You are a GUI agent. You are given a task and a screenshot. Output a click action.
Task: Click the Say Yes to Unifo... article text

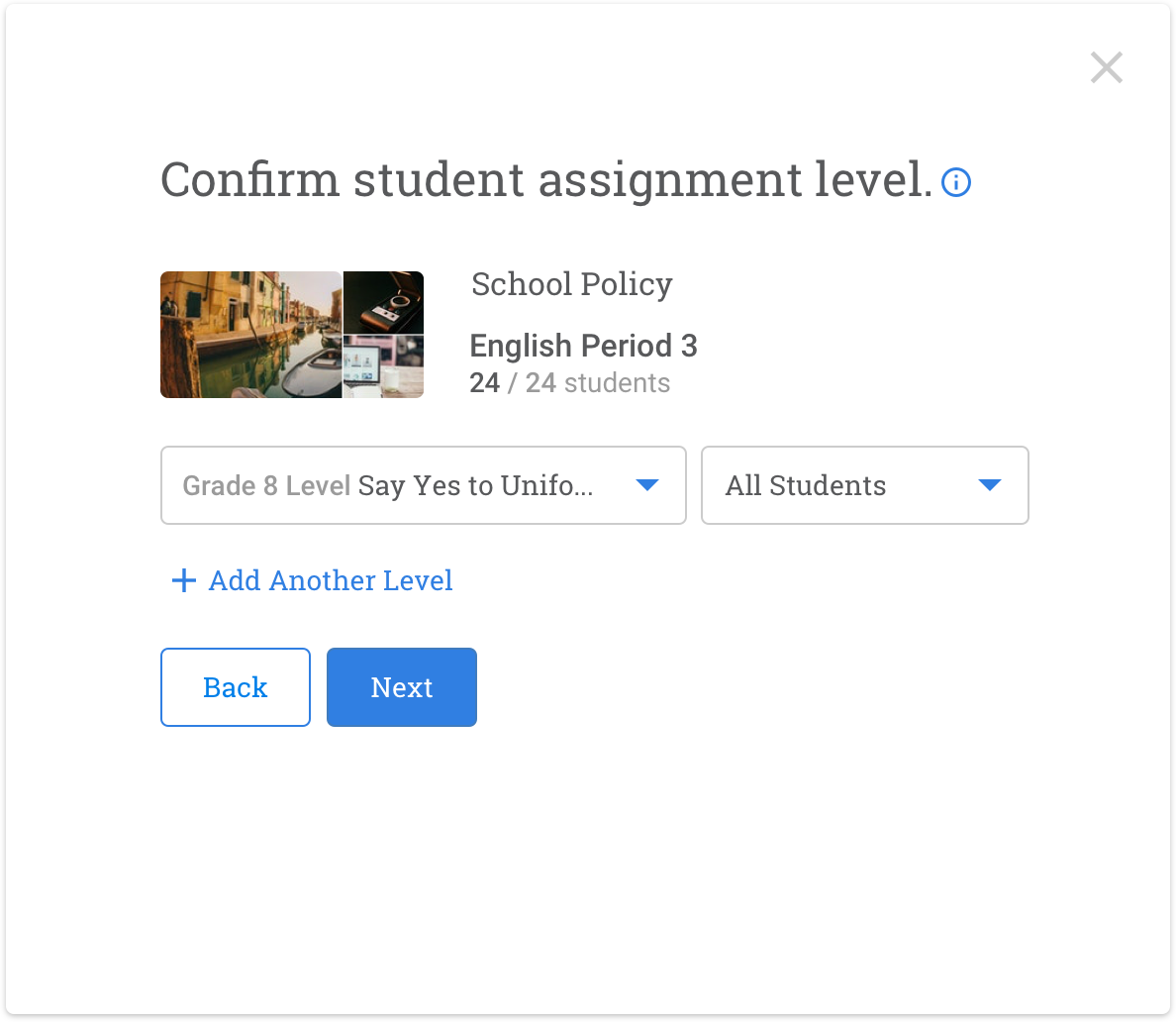tap(475, 485)
